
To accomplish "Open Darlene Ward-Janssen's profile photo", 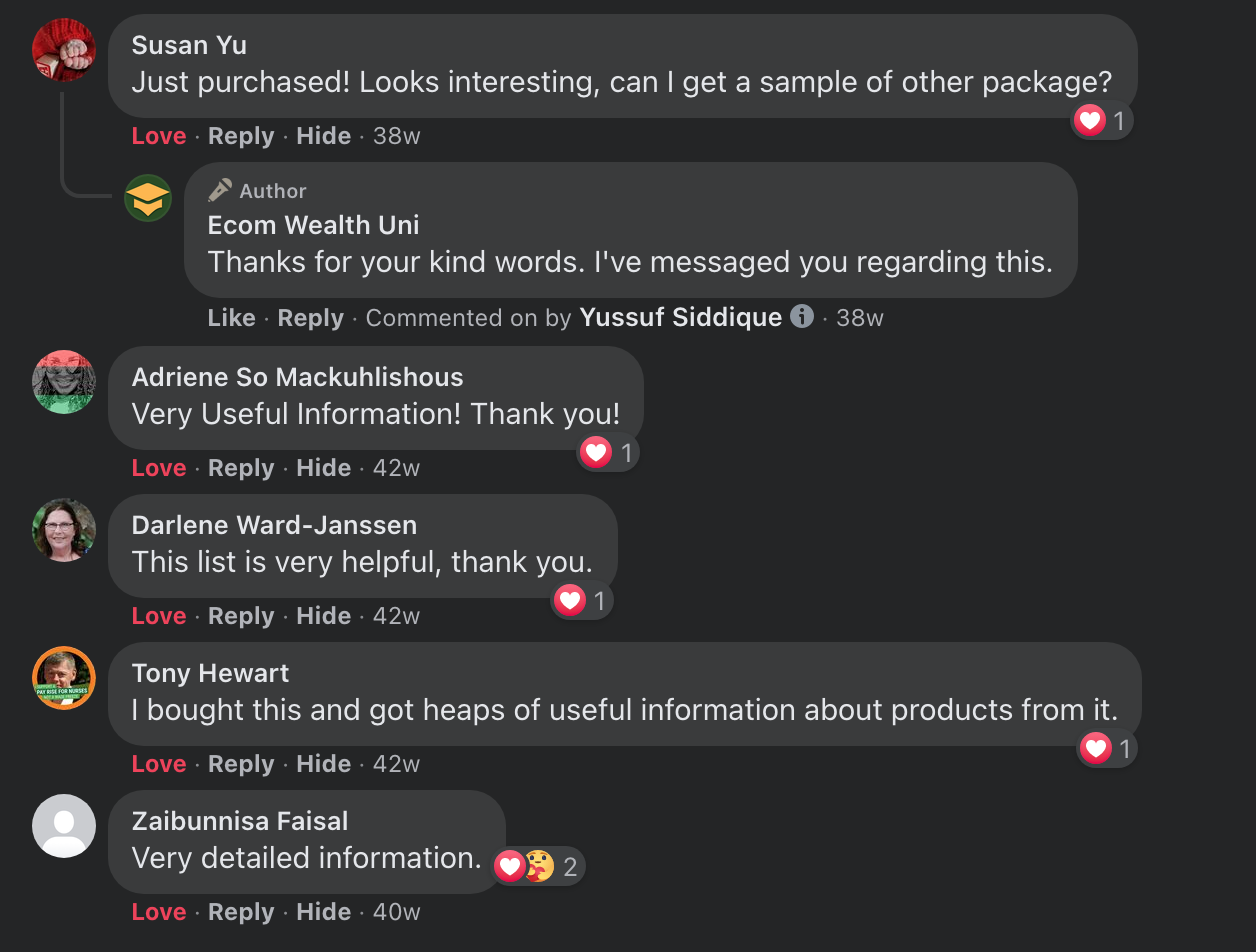I will 64,530.
